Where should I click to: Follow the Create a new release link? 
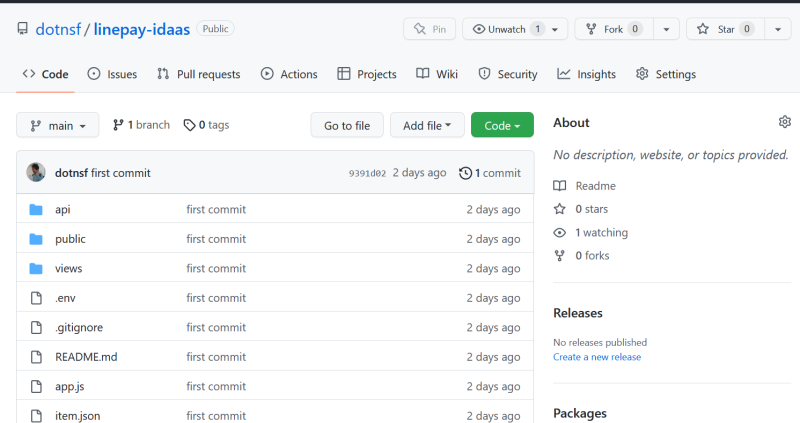597,357
